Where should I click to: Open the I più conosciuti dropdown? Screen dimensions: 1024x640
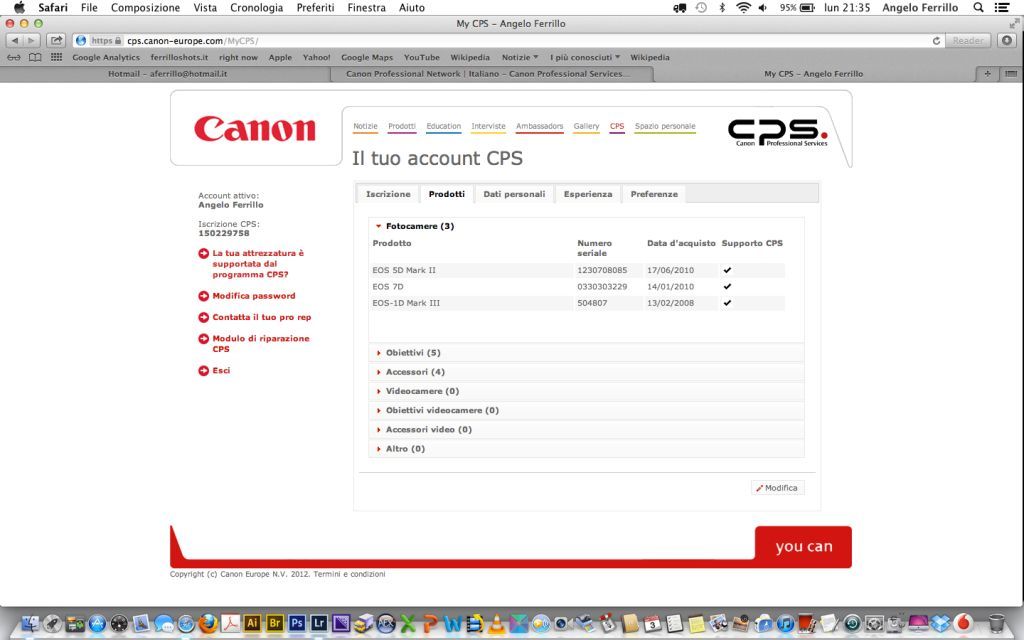tap(585, 57)
